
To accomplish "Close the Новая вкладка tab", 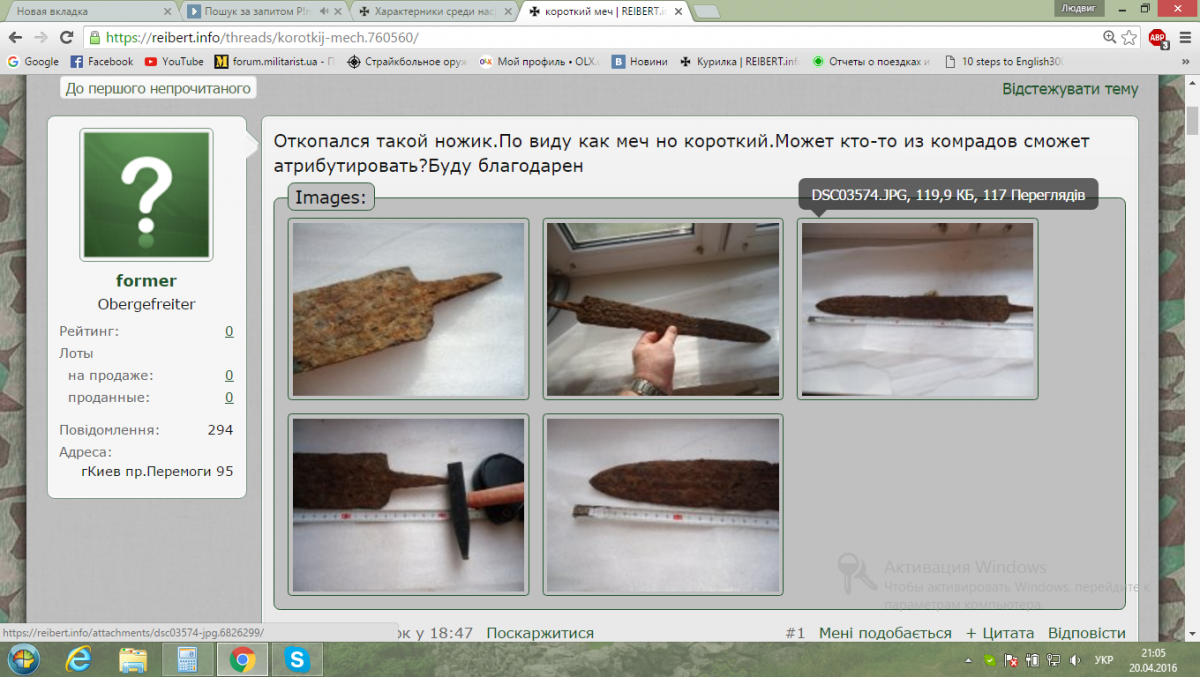I will click(167, 11).
